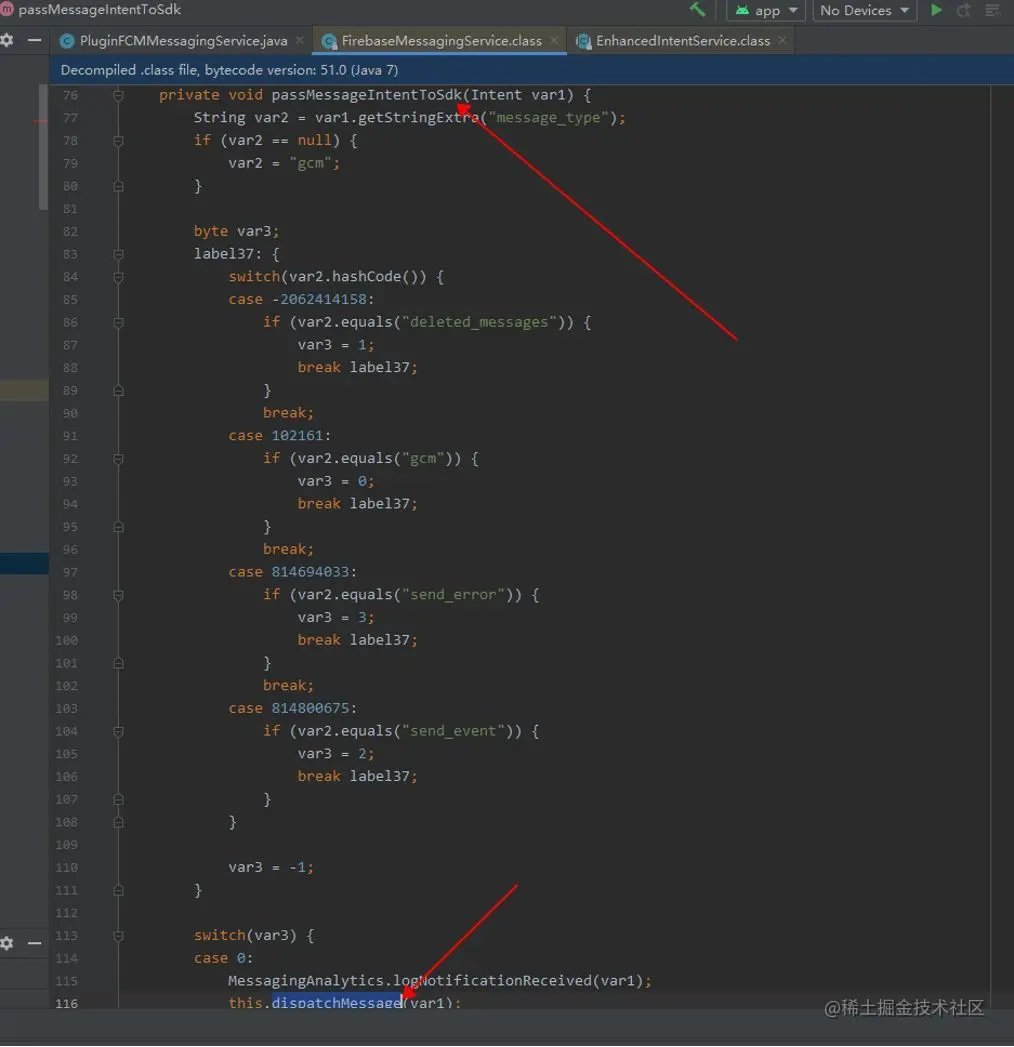Click var3 = -1 on line 110
The width and height of the screenshot is (1014, 1047).
tap(270, 867)
